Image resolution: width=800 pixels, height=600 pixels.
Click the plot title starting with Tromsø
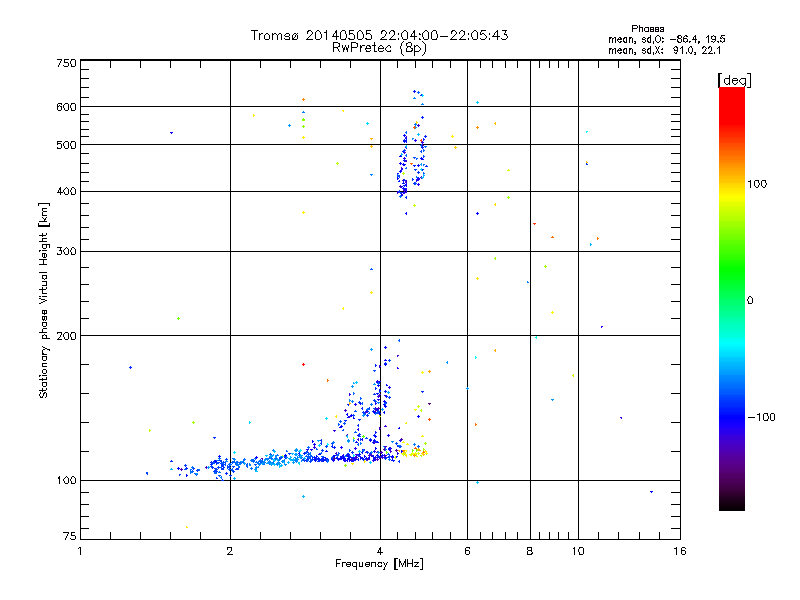(379, 35)
